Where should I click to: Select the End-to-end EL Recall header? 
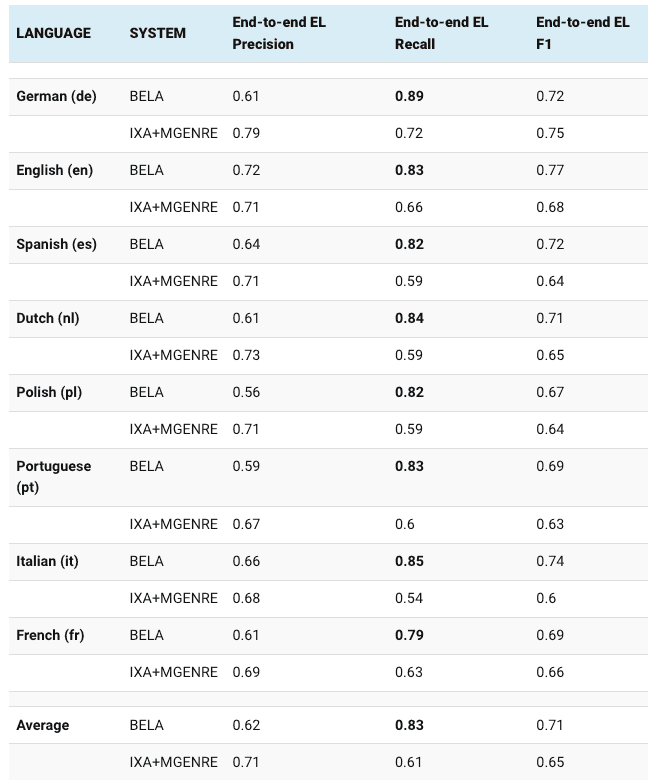point(441,33)
